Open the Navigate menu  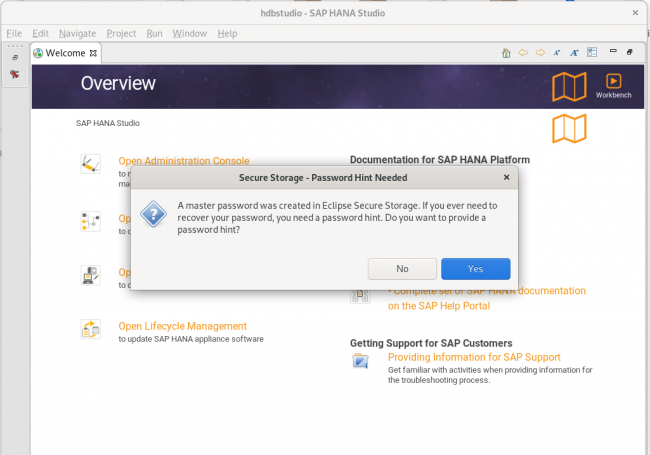78,33
